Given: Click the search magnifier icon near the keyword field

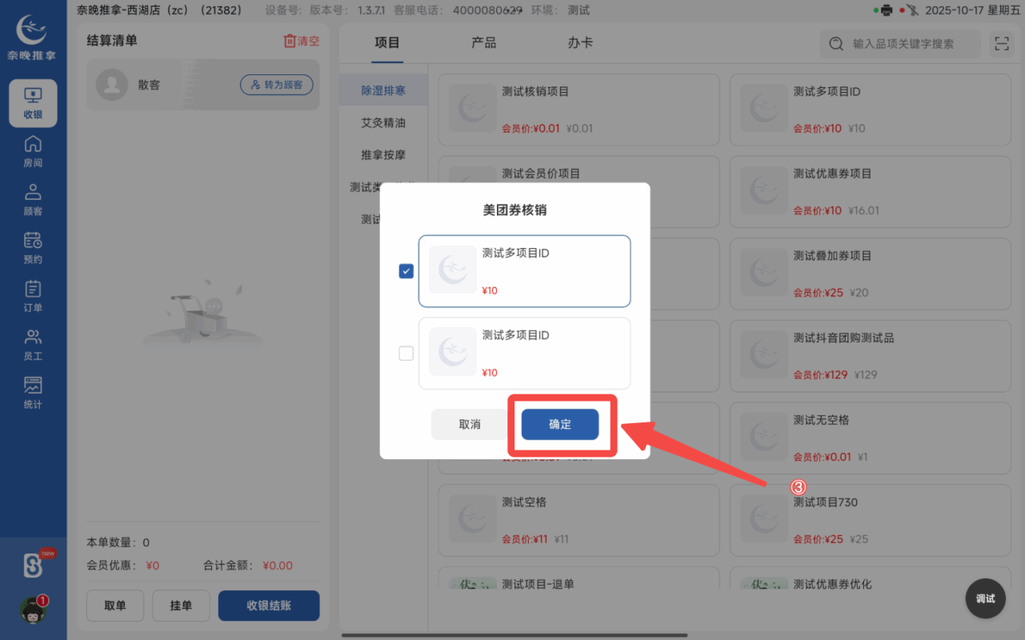Looking at the screenshot, I should pos(836,43).
